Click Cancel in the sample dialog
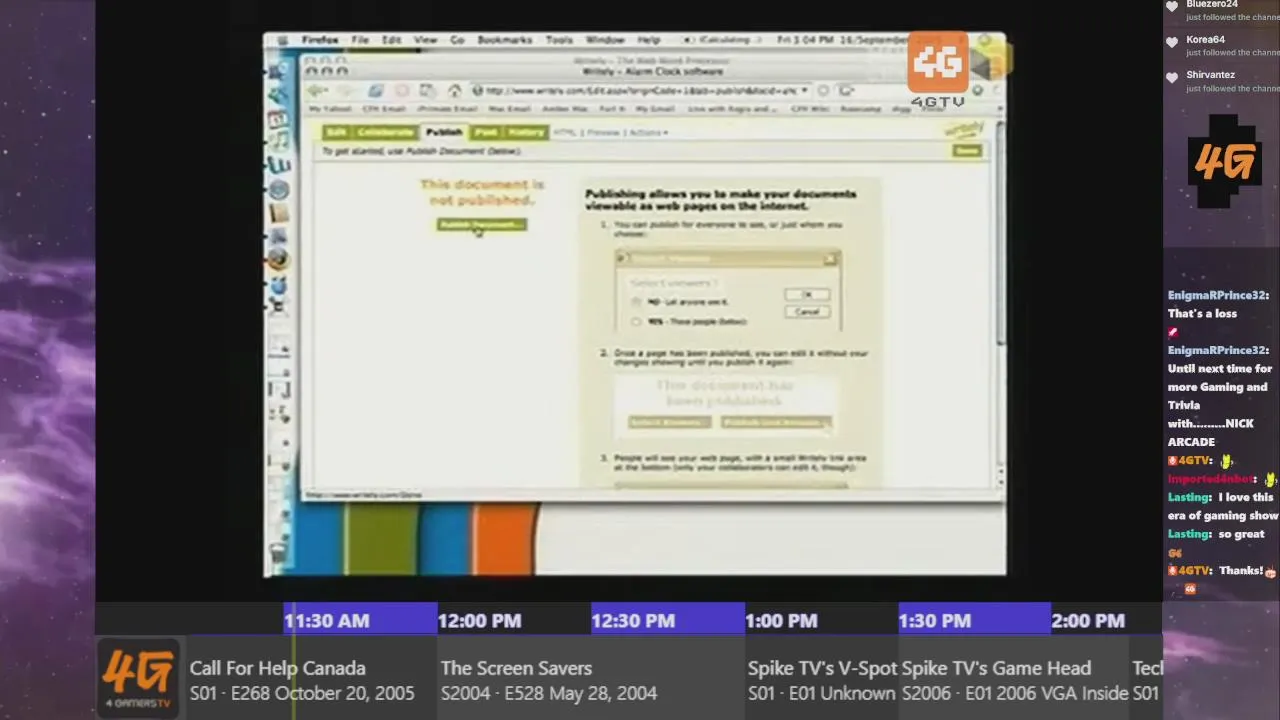The height and width of the screenshot is (720, 1280). (807, 312)
